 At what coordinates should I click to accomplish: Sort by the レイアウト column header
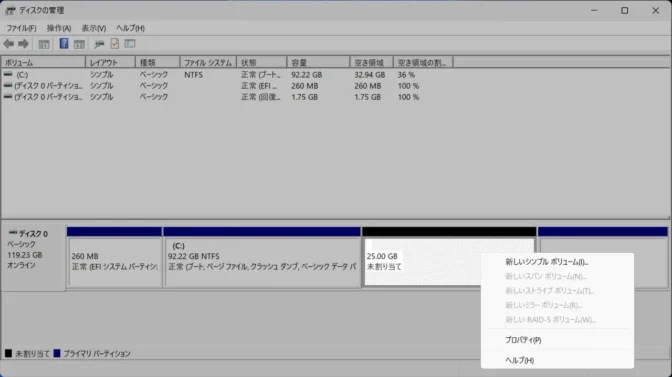tap(111, 63)
